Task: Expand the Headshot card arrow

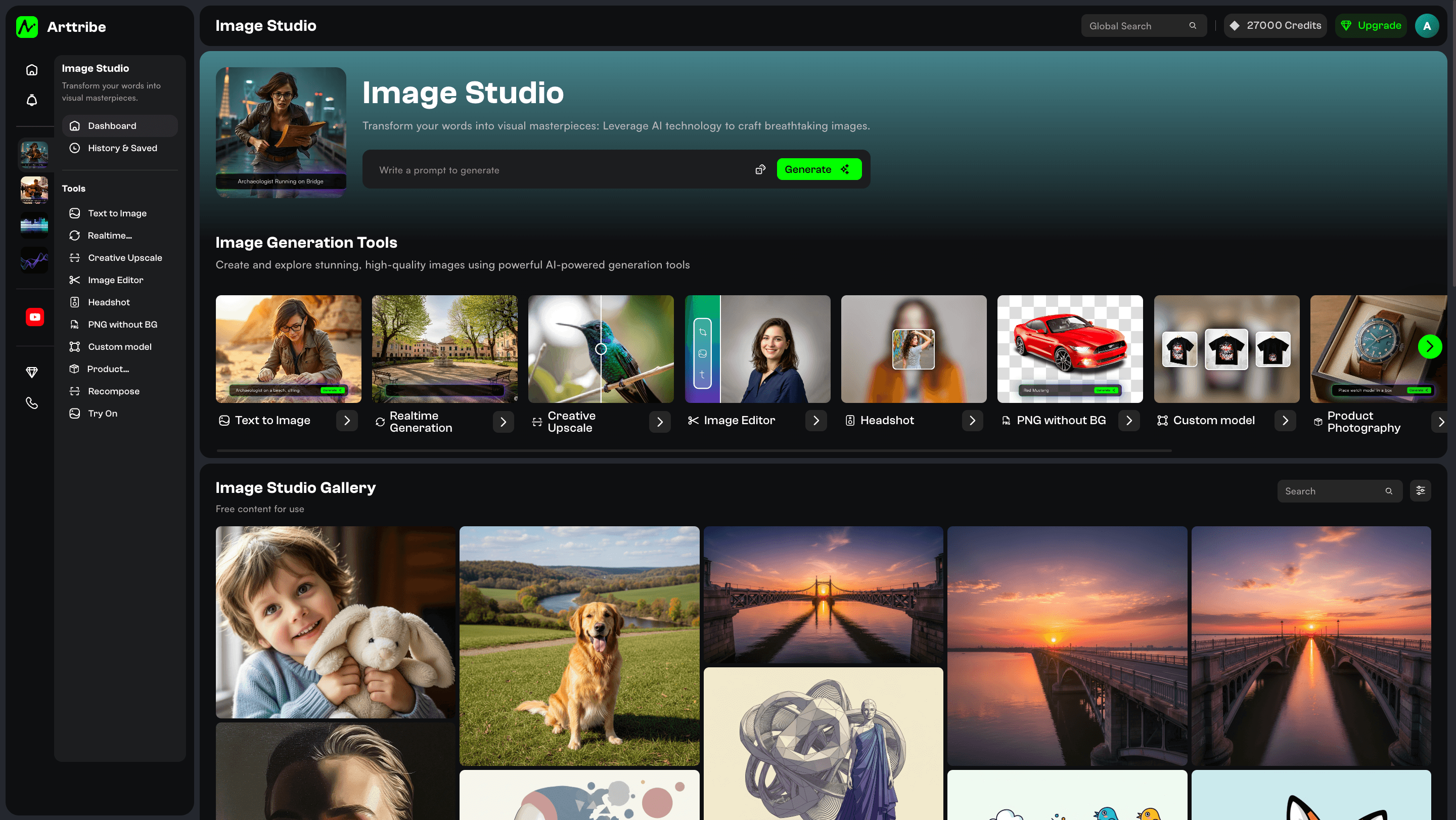Action: (x=972, y=421)
